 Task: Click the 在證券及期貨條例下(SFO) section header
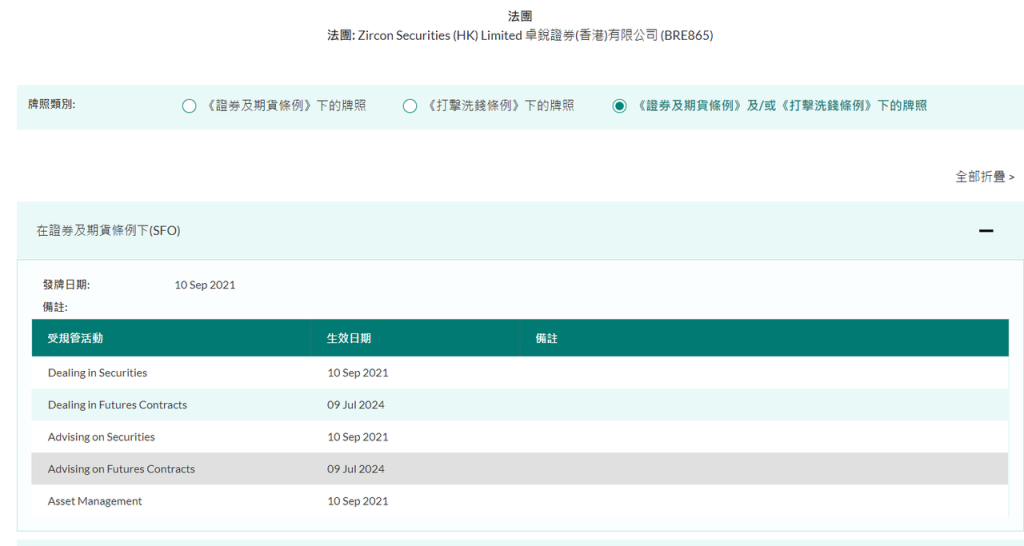point(520,231)
